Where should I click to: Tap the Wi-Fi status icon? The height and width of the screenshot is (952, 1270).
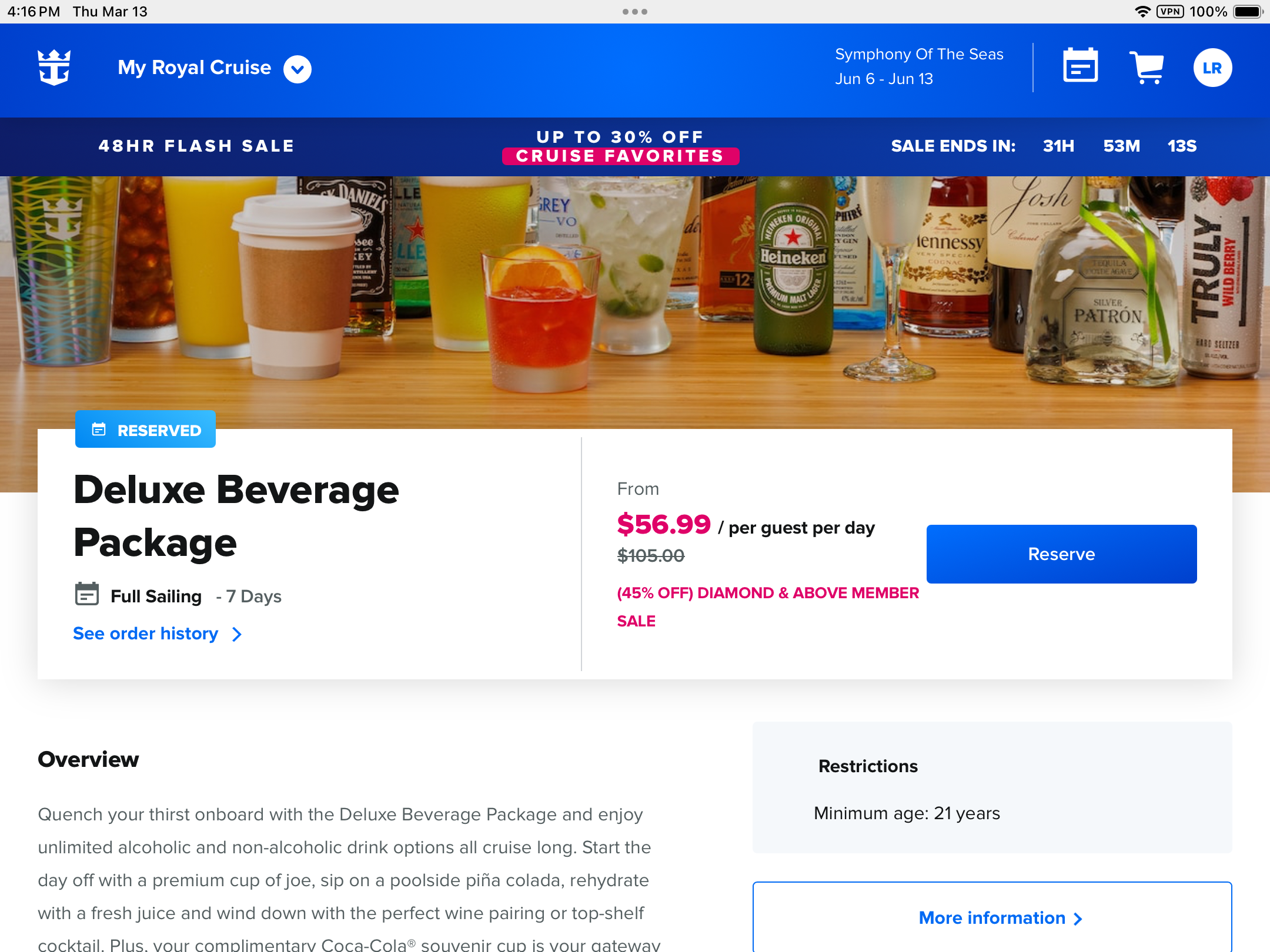1142,12
